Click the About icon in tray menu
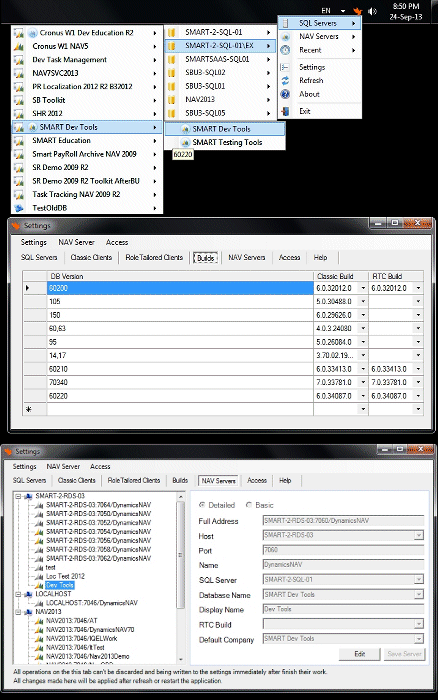The image size is (438, 700). (285, 94)
